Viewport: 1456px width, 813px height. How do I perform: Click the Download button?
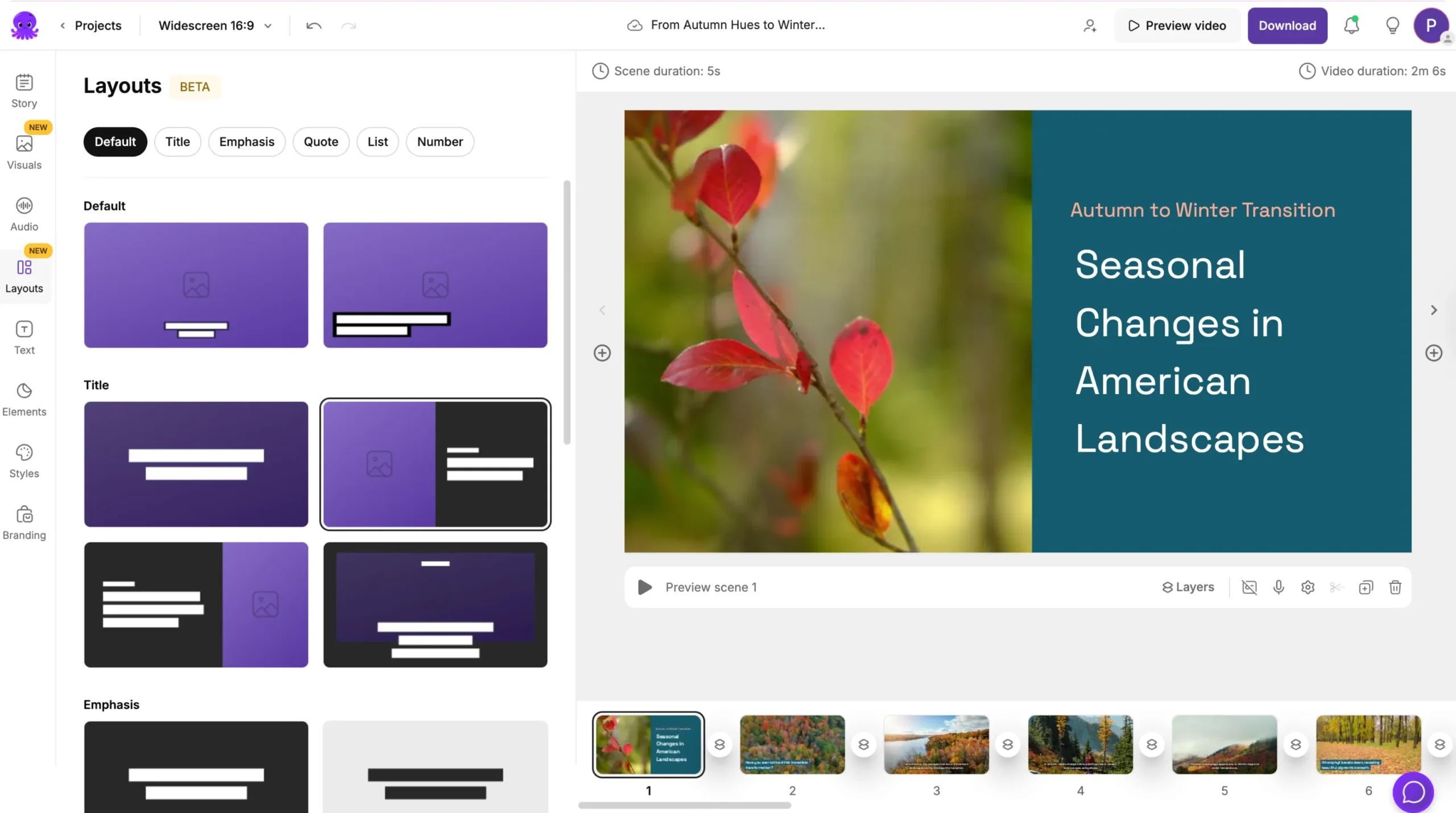1287,26
